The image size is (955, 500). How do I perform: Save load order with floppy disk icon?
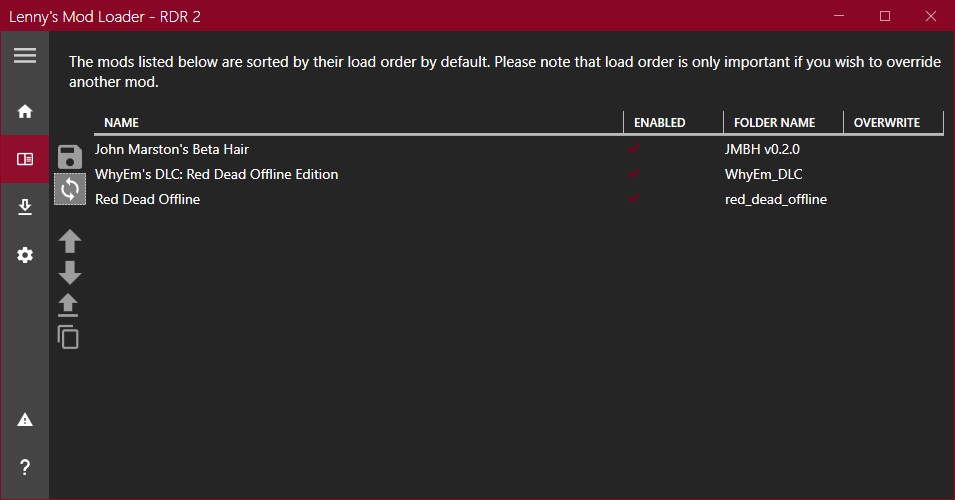(x=69, y=157)
